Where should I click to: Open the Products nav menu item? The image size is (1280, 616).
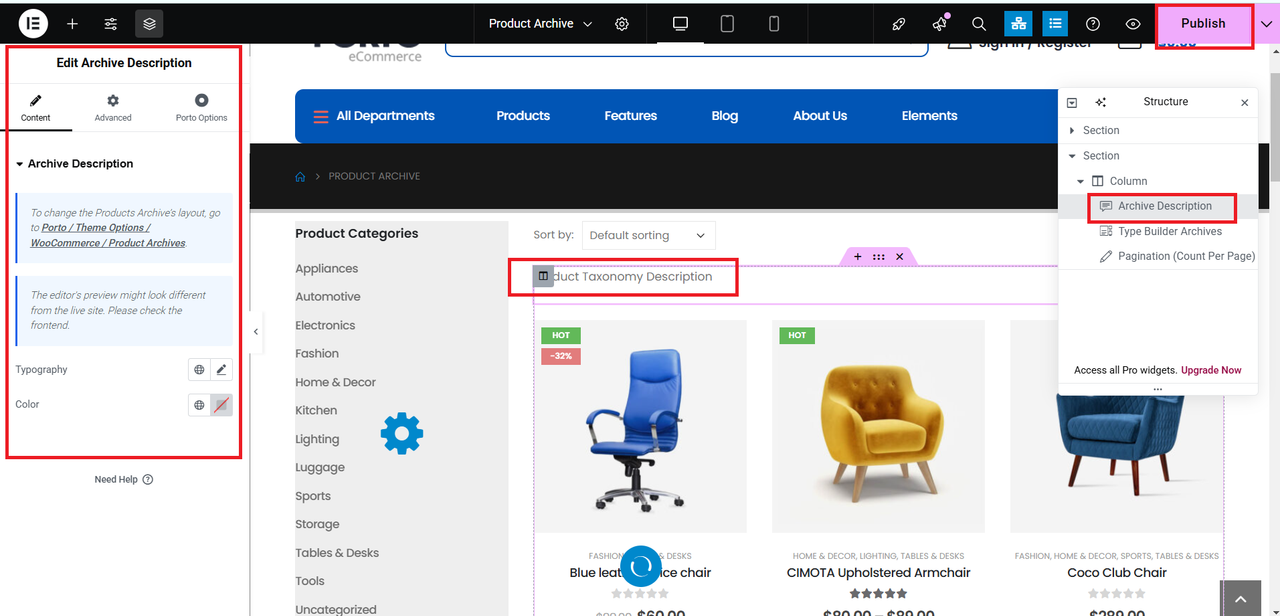523,116
